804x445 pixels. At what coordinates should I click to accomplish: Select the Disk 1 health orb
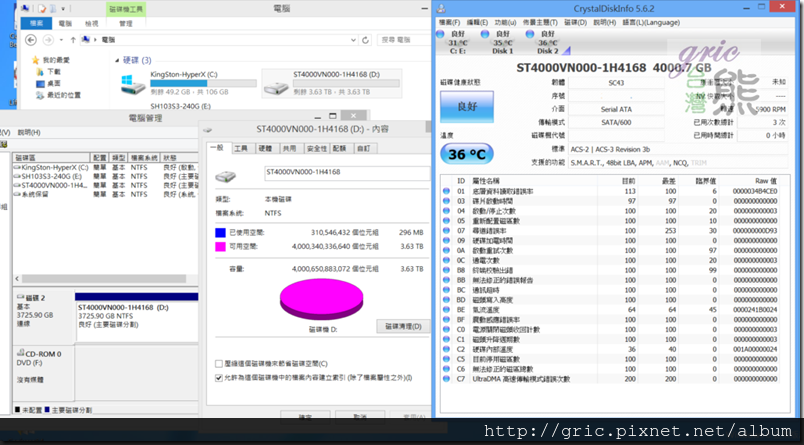pos(485,34)
